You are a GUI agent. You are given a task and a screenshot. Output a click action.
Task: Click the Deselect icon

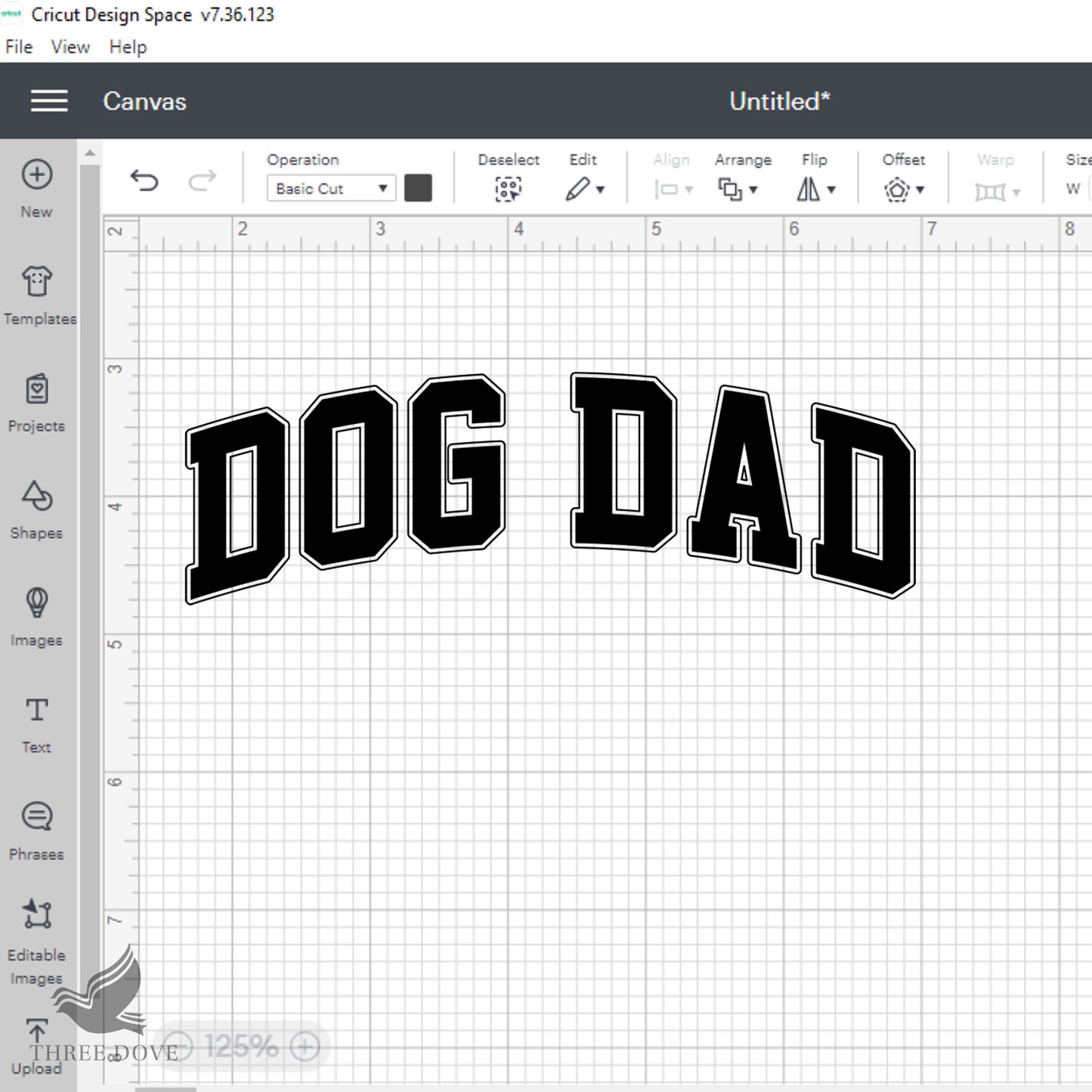click(x=508, y=189)
